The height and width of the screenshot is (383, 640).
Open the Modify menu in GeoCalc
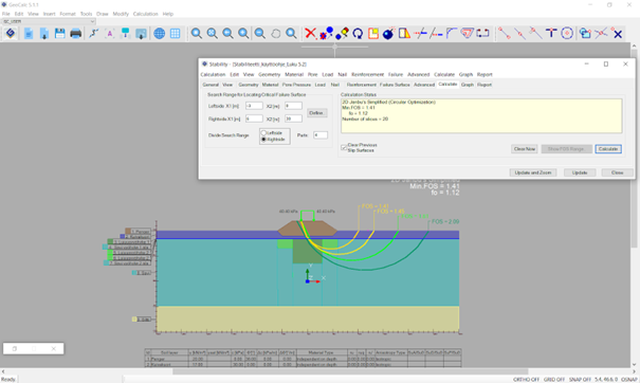pos(120,14)
